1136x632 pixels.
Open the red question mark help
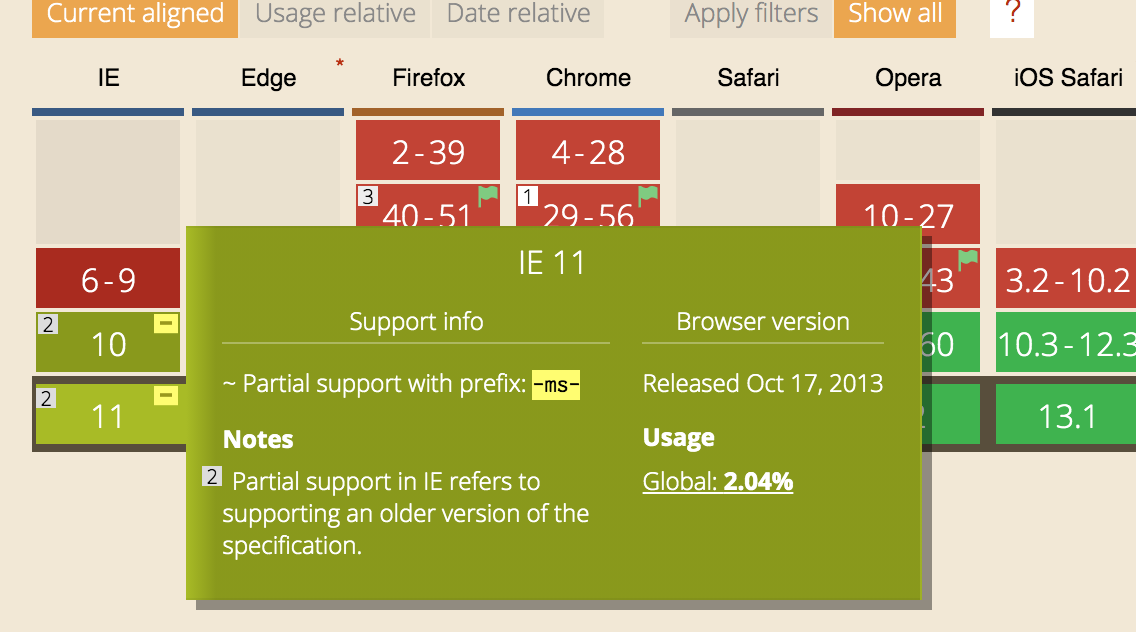(1012, 14)
